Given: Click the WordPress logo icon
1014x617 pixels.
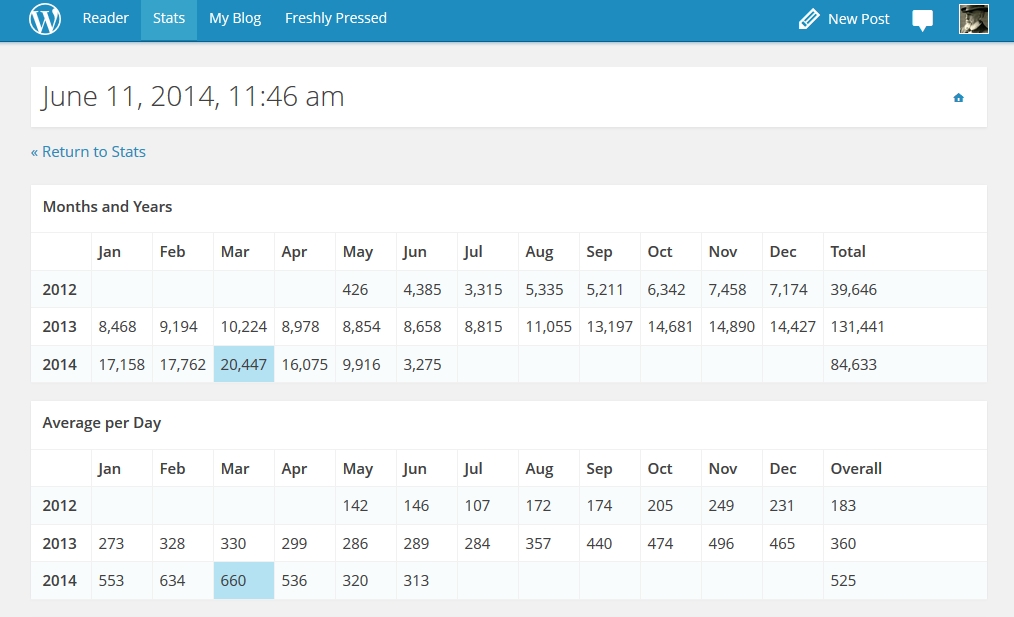Looking at the screenshot, I should coord(45,19).
